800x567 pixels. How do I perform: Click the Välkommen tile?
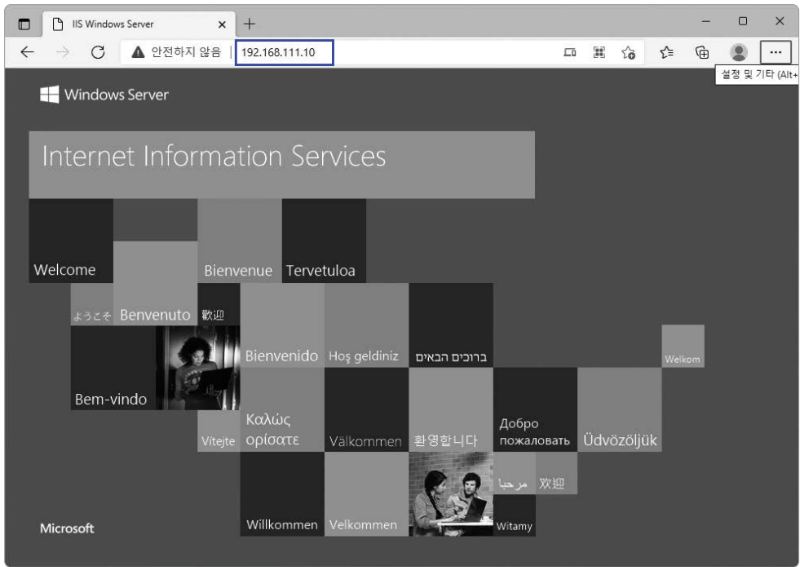366,409
